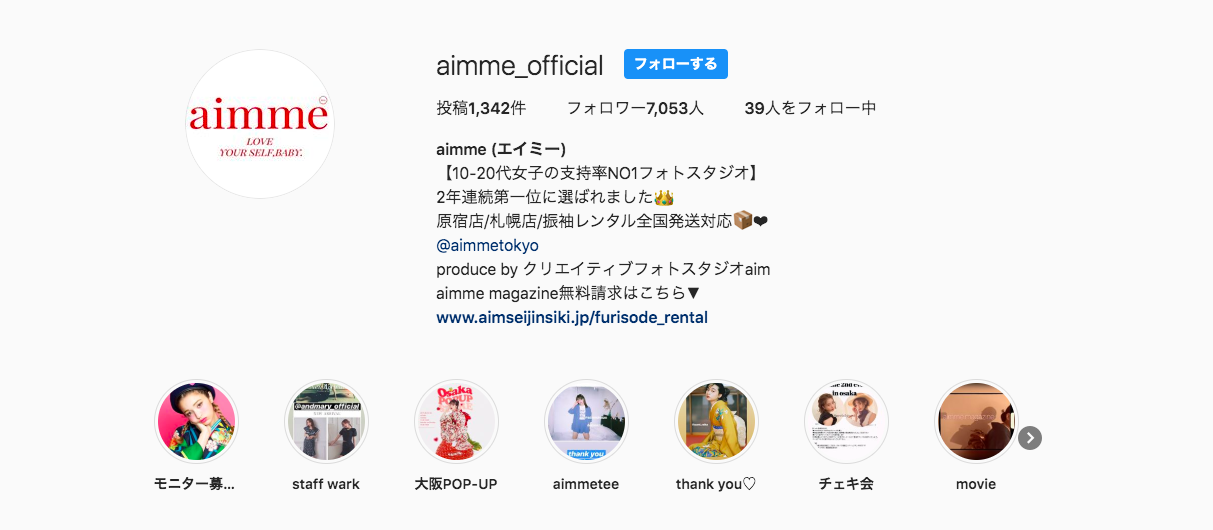
Task: Open the staff wark highlight circle
Action: tap(326, 421)
